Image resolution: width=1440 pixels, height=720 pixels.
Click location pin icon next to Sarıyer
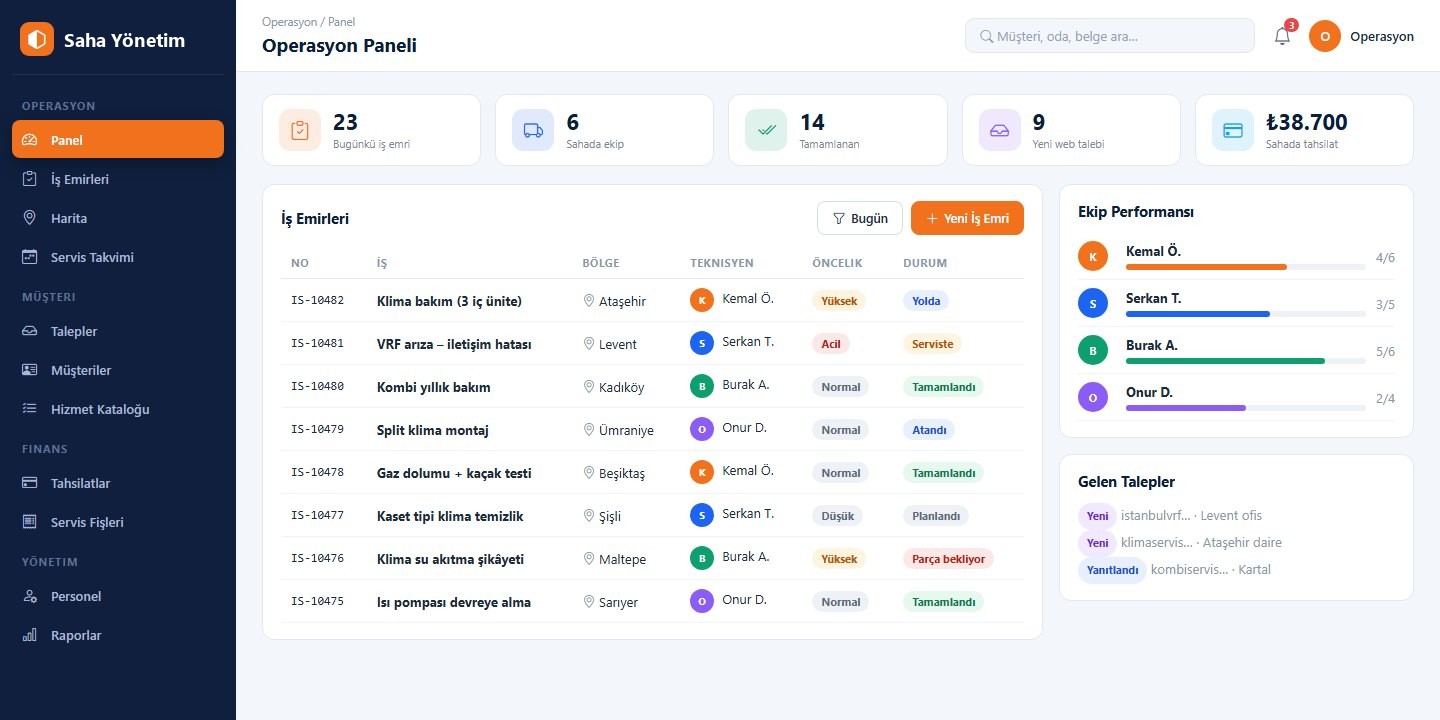coord(589,602)
